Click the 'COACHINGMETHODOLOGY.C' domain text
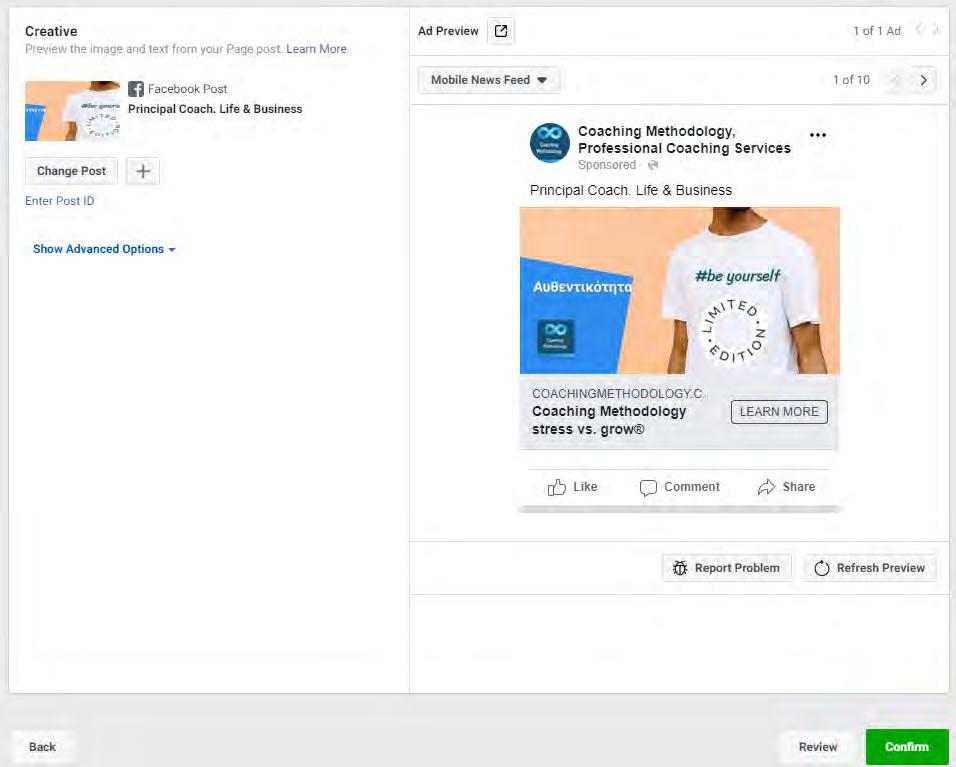Viewport: 956px width, 767px height. (617, 394)
